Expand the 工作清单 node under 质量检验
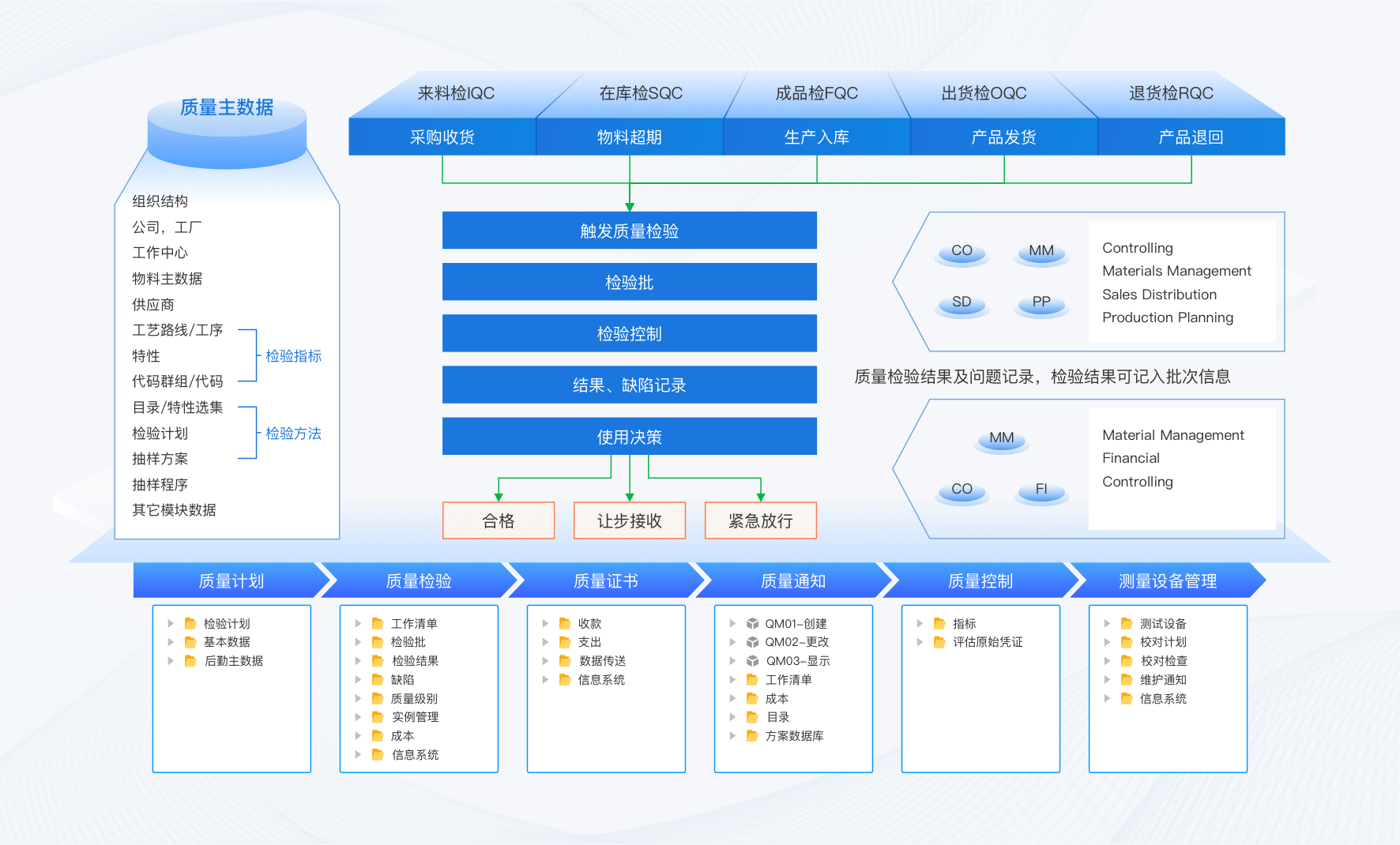 (x=358, y=624)
